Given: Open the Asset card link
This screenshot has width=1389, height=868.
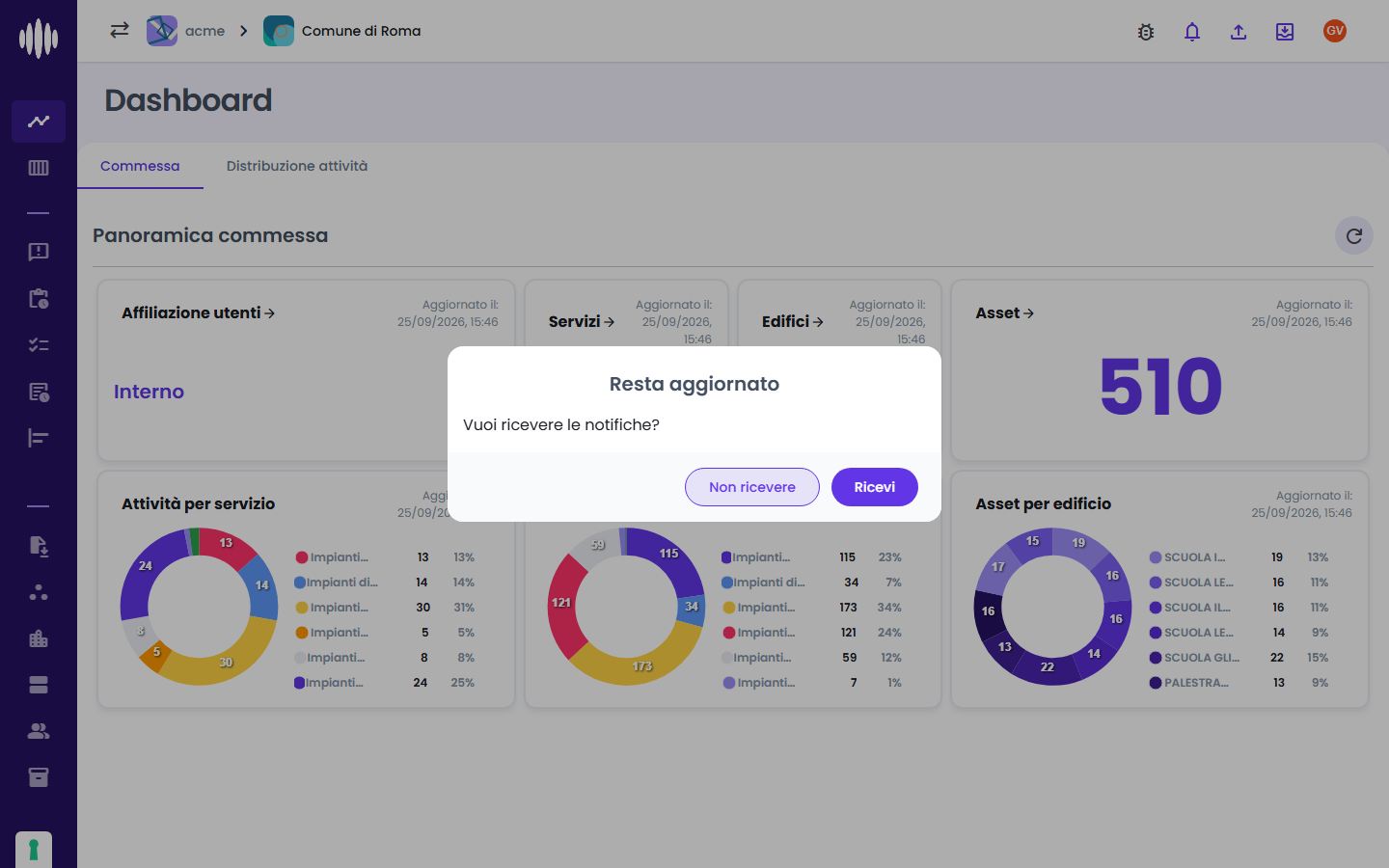Looking at the screenshot, I should pyautogui.click(x=1005, y=312).
